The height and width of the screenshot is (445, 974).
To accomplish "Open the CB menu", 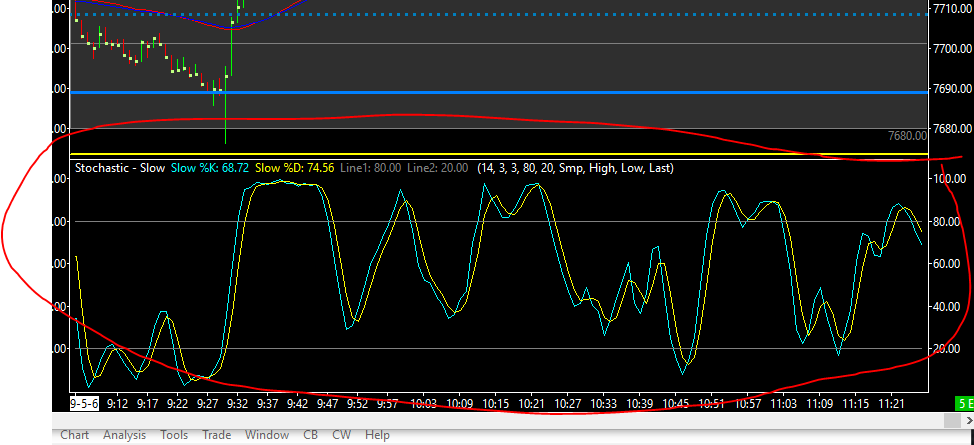I will [311, 435].
